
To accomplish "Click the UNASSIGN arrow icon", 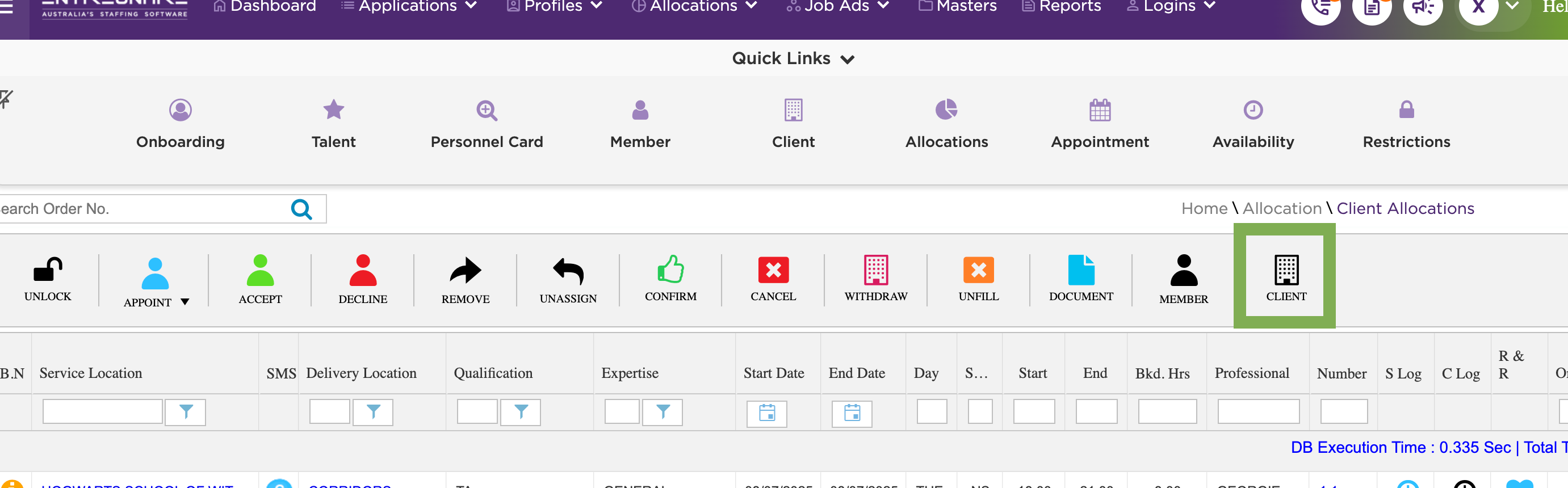I will point(568,270).
